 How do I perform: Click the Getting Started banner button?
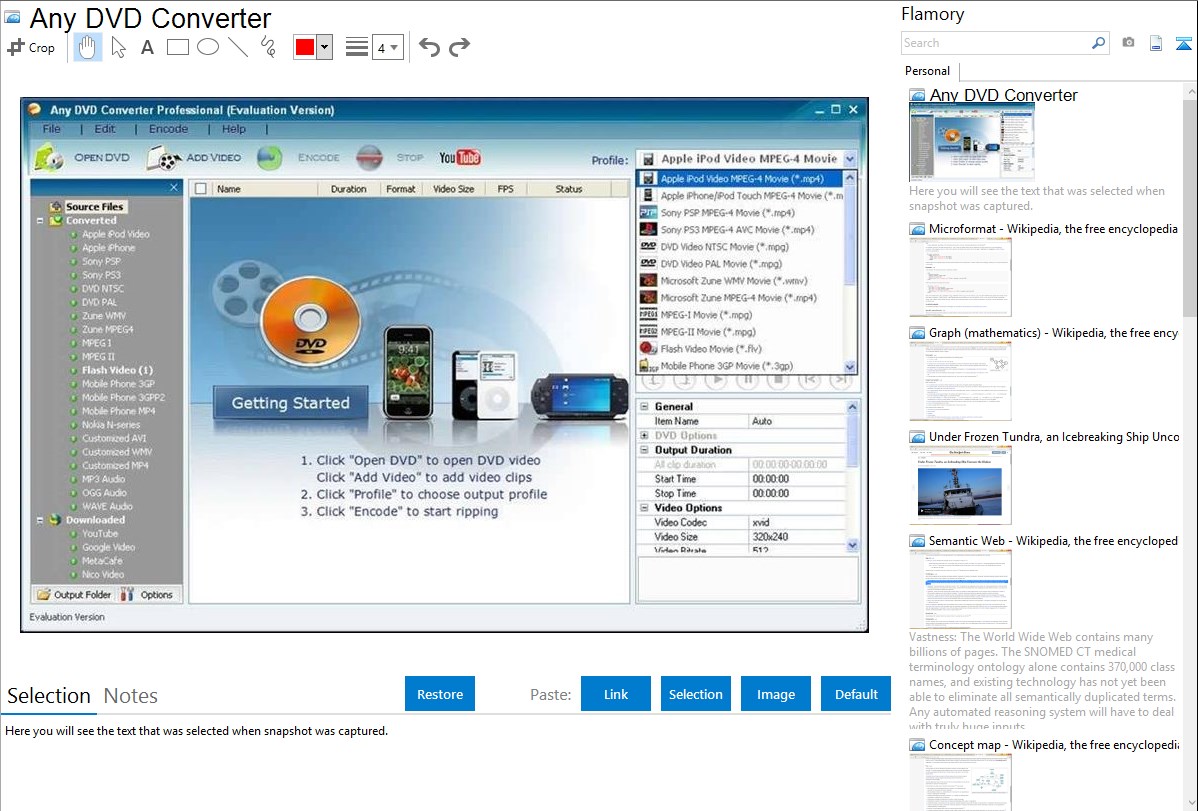point(290,403)
